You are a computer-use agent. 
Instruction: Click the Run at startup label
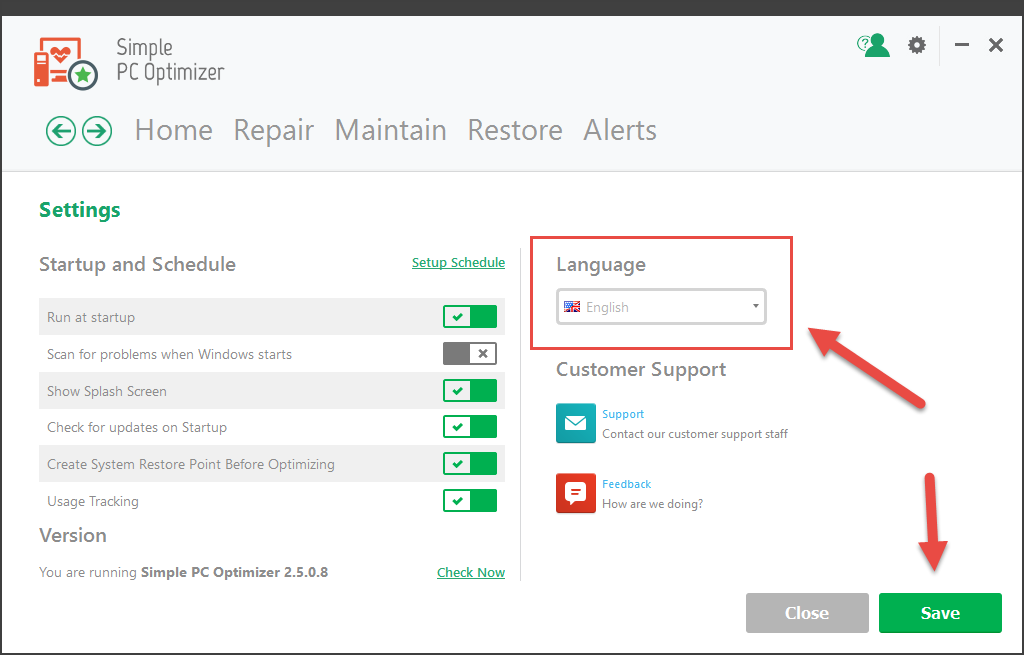point(91,317)
